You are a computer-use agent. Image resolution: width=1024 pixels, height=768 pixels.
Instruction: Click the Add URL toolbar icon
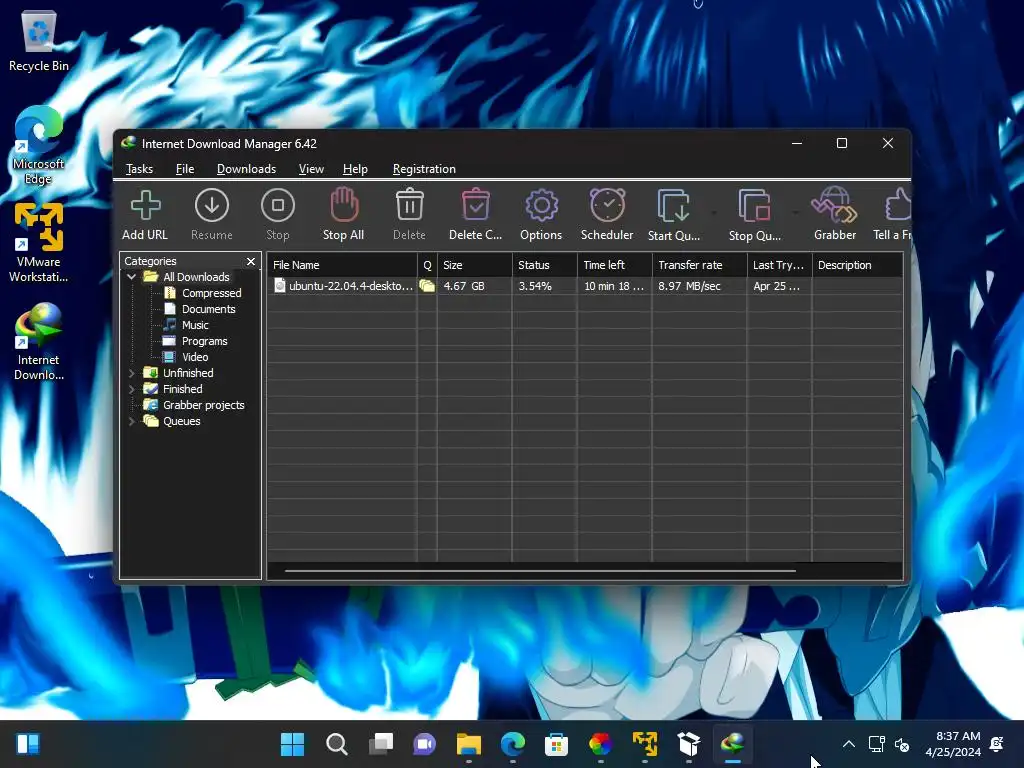145,206
